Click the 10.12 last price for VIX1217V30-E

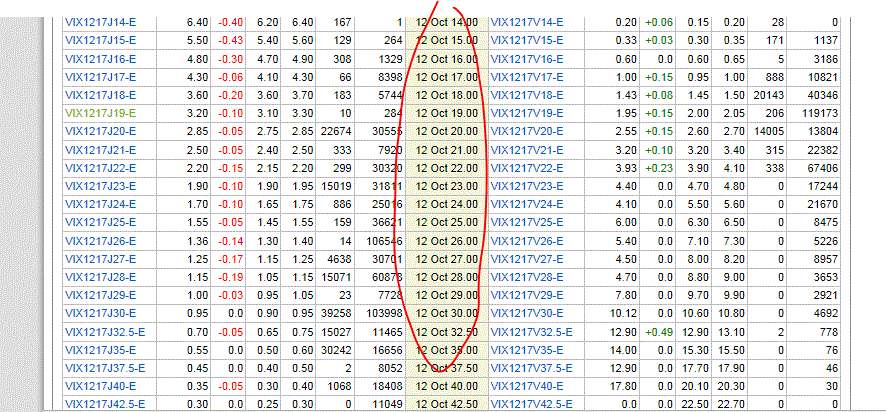(x=626, y=314)
